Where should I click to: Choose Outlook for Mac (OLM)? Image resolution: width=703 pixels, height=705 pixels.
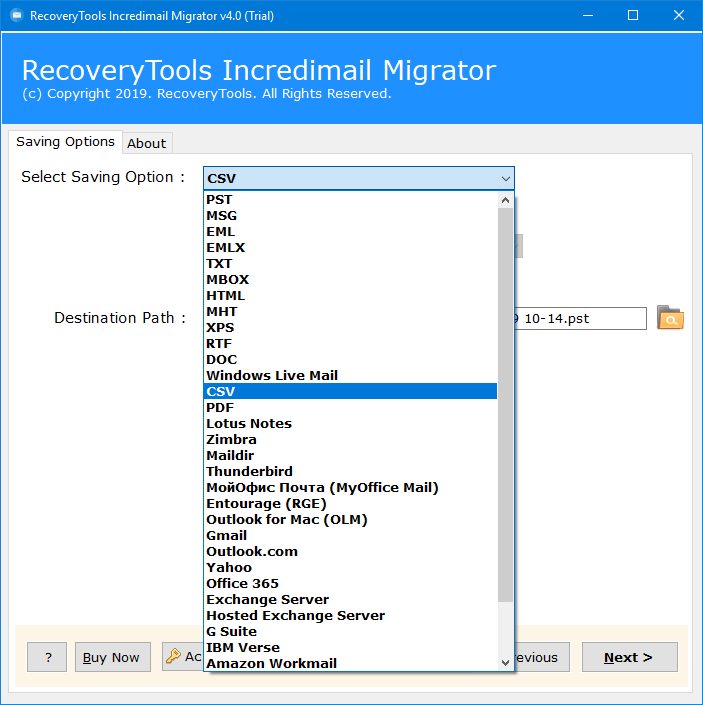[350, 519]
